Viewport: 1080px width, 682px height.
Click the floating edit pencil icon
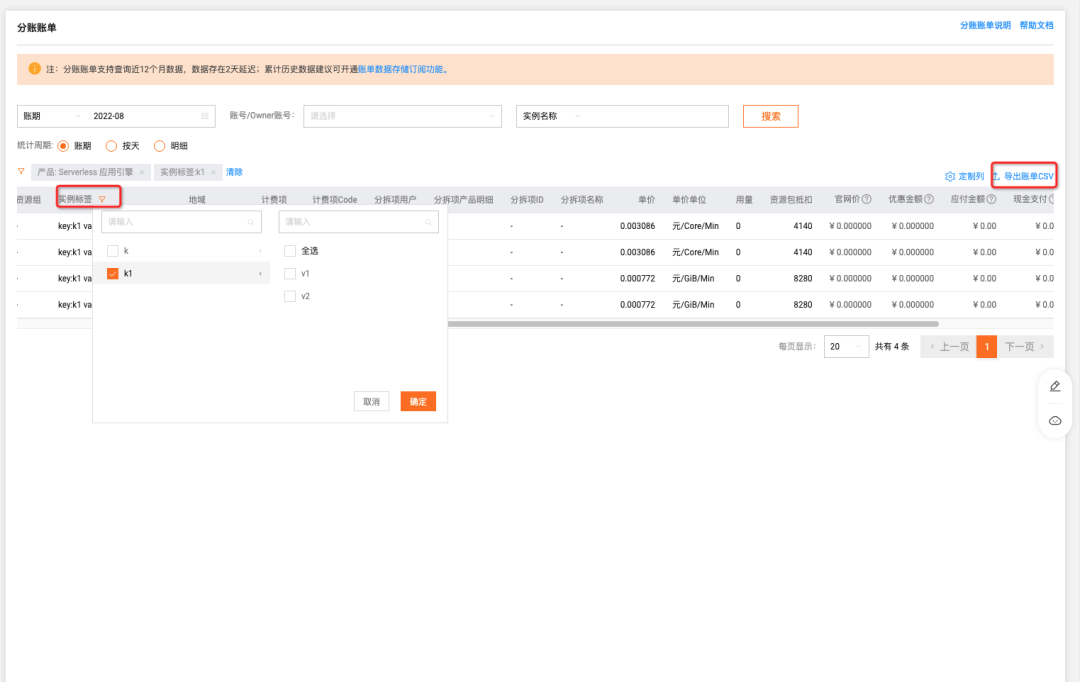pyautogui.click(x=1055, y=386)
